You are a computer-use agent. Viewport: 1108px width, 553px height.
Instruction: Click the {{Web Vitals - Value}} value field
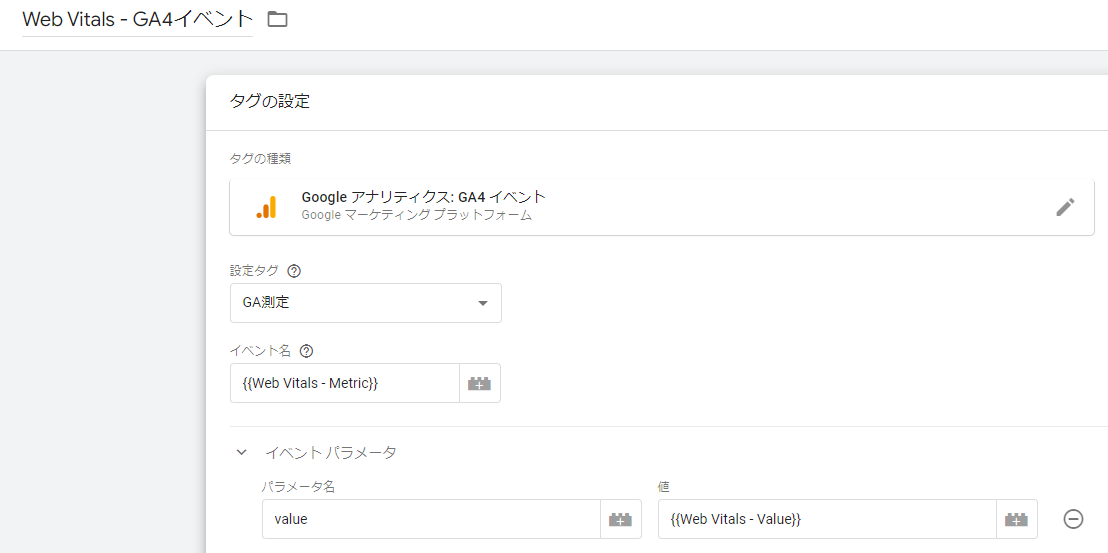click(x=827, y=519)
